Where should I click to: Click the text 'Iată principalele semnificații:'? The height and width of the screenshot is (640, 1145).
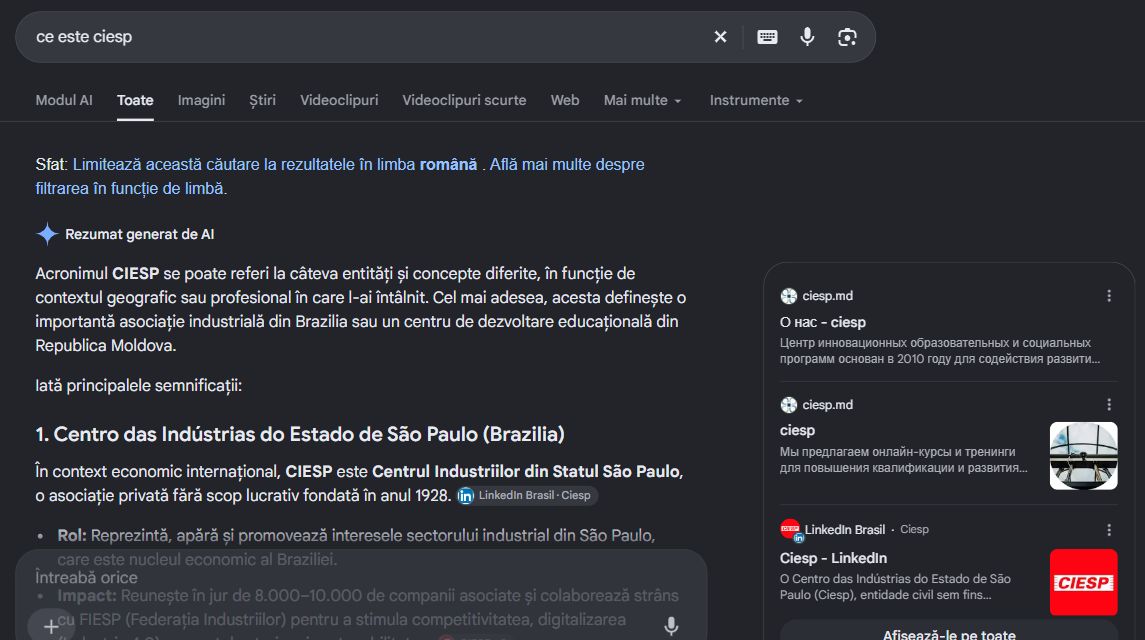tap(139, 386)
